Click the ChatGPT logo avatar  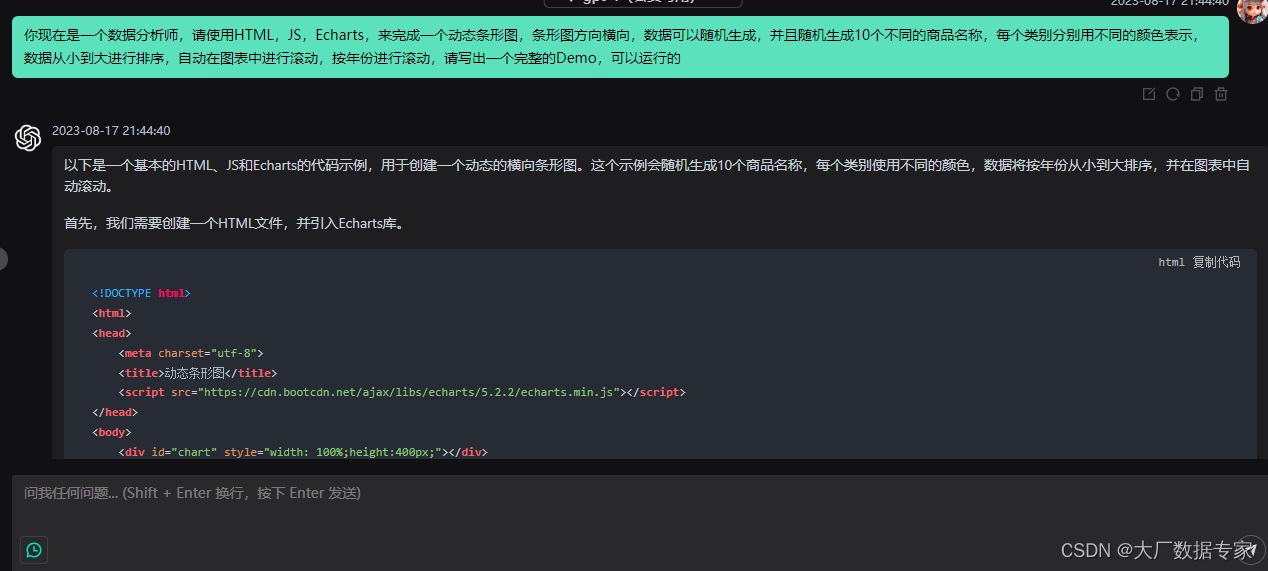[x=28, y=138]
